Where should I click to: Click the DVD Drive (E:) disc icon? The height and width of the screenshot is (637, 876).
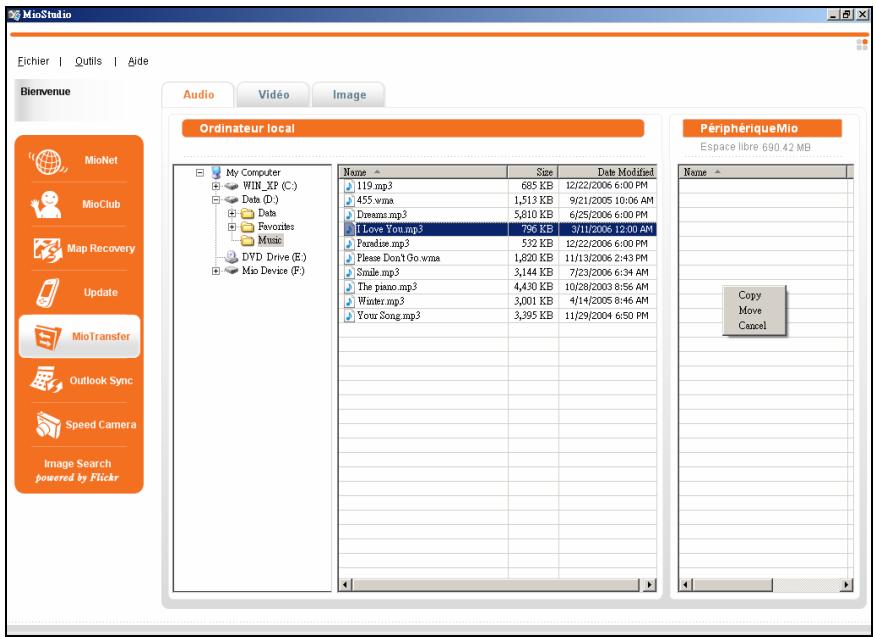click(231, 257)
